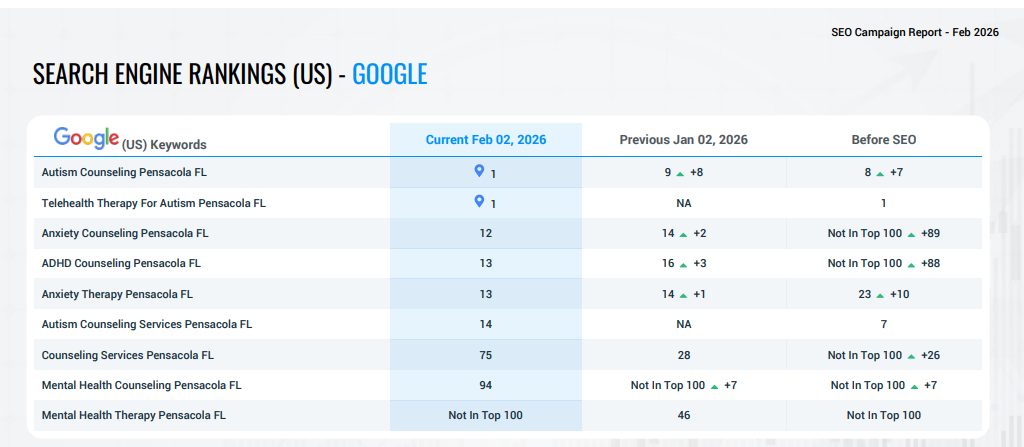
Task: Click green up arrow beside +89
Action: click(911, 234)
